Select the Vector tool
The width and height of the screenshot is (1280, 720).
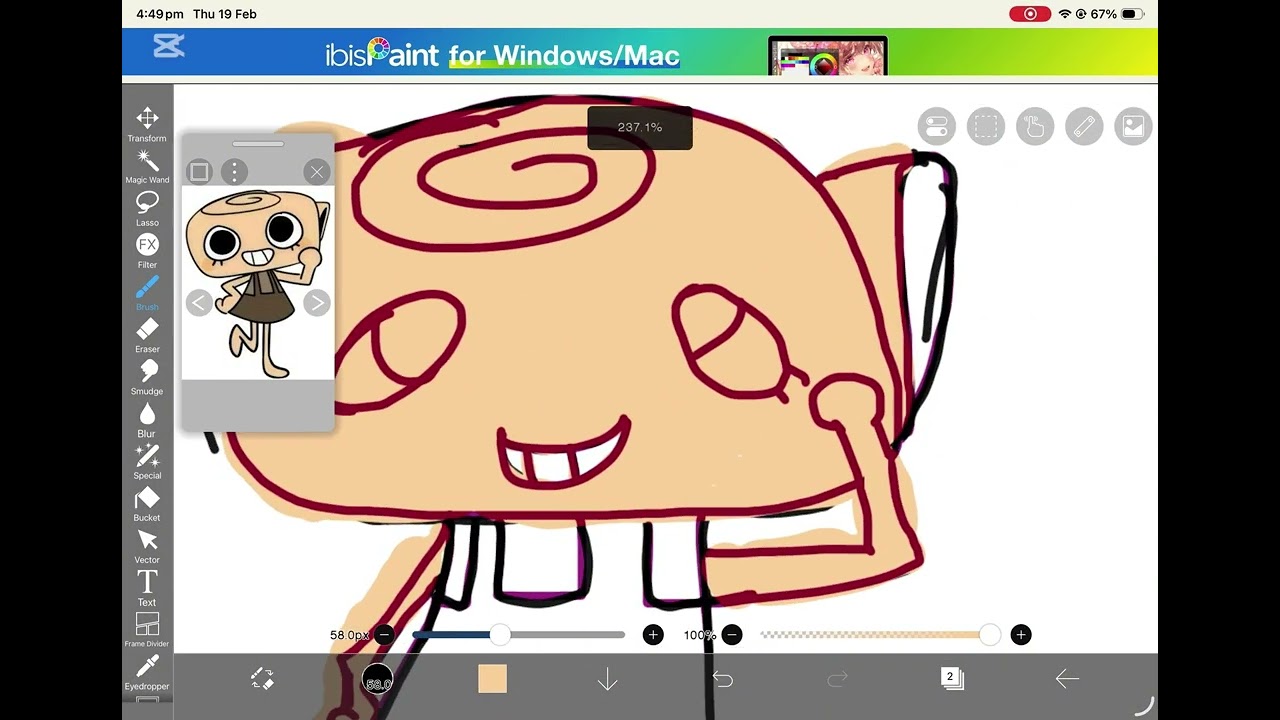pos(147,546)
